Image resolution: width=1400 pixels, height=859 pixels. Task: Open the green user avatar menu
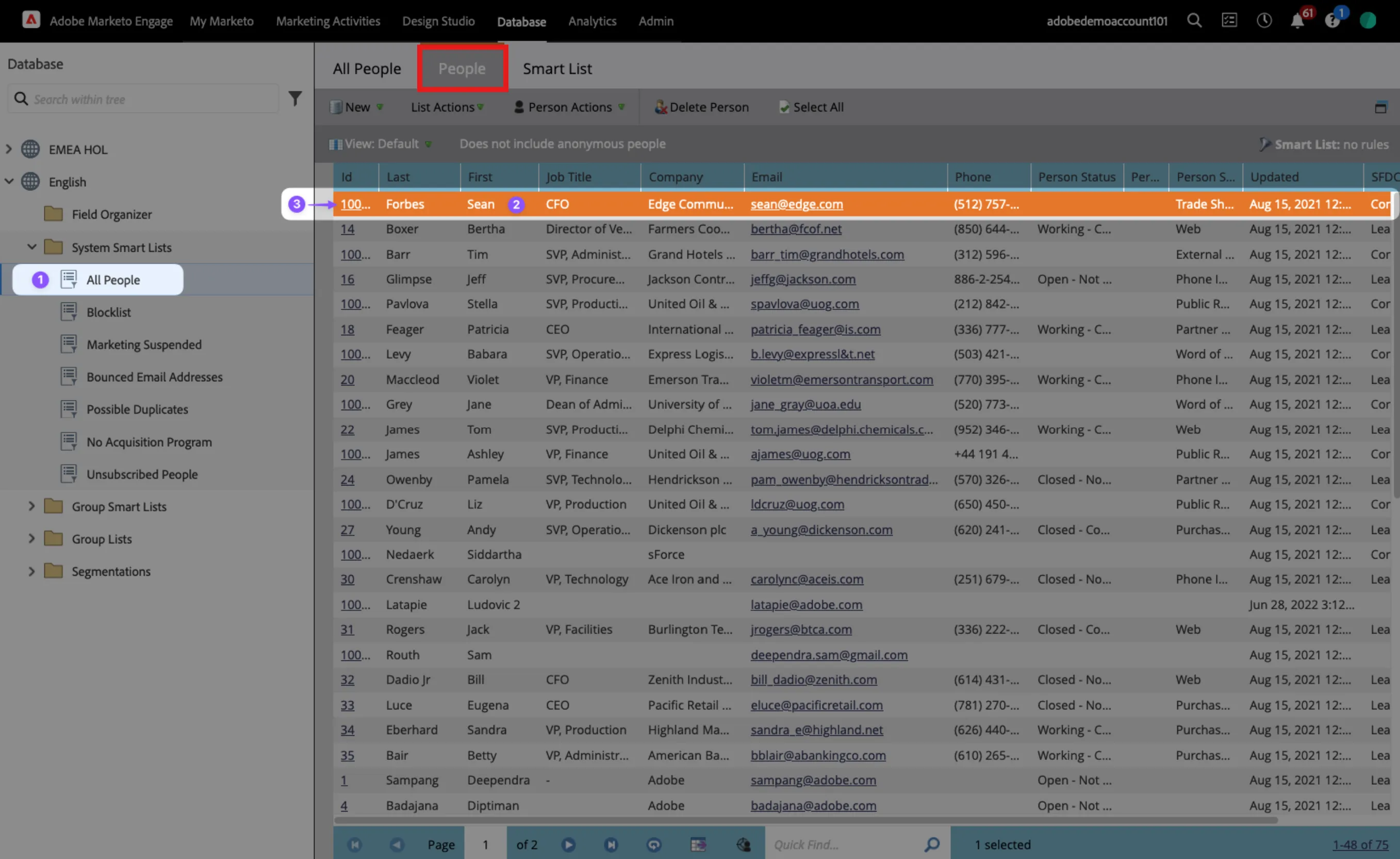(1368, 21)
